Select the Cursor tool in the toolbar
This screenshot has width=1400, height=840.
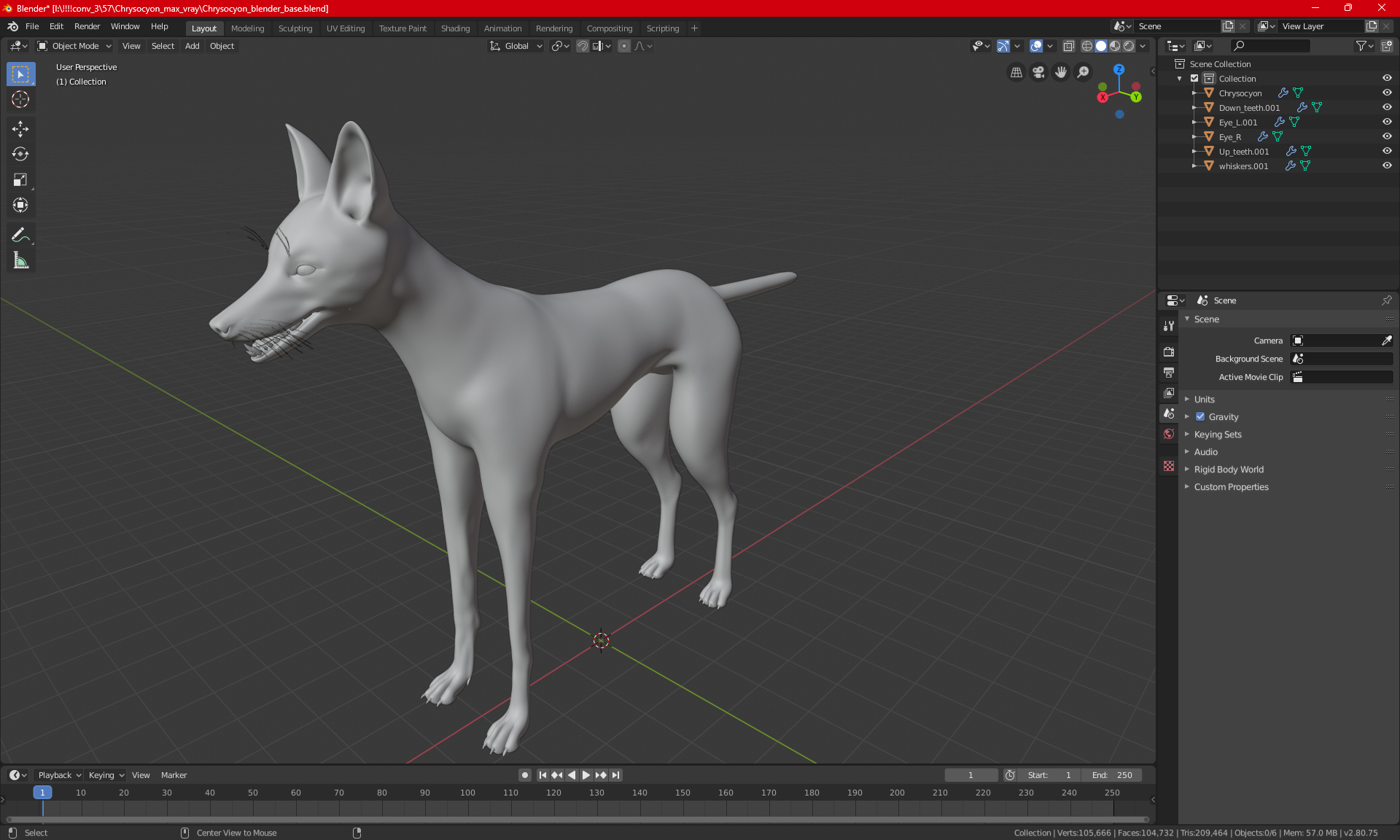click(20, 100)
